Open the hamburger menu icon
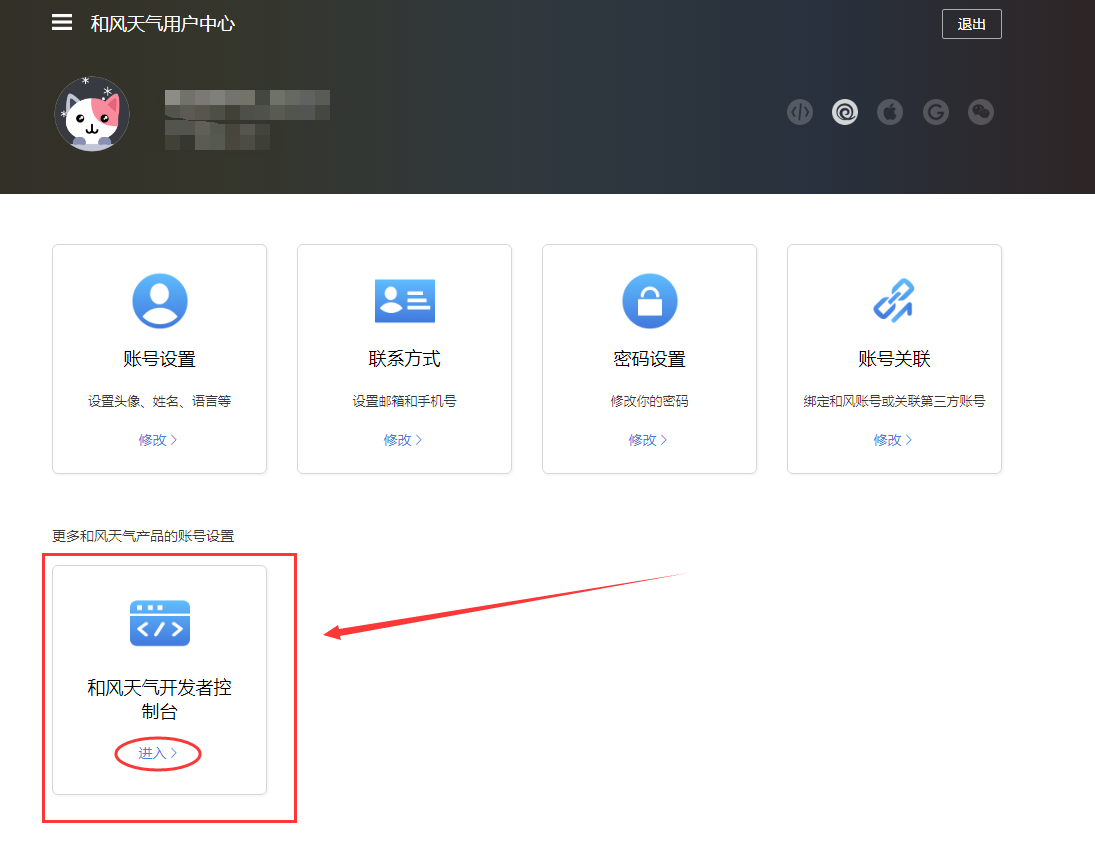 [x=61, y=22]
